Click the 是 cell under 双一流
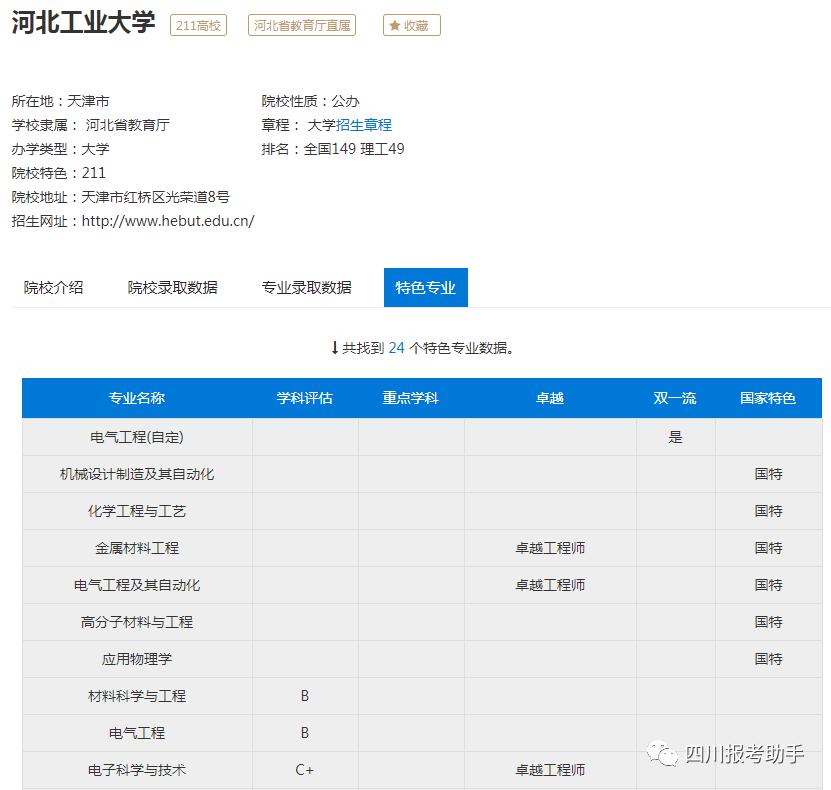Image resolution: width=831 pixels, height=790 pixels. click(675, 437)
